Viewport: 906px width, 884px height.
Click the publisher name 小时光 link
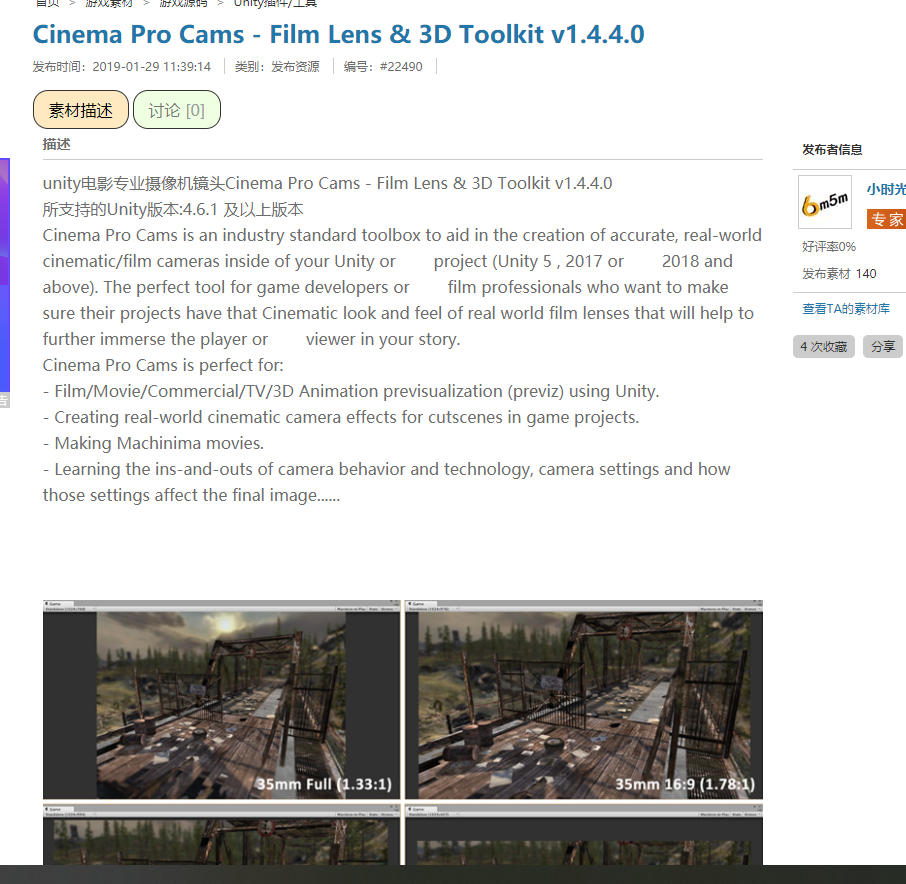click(x=886, y=189)
